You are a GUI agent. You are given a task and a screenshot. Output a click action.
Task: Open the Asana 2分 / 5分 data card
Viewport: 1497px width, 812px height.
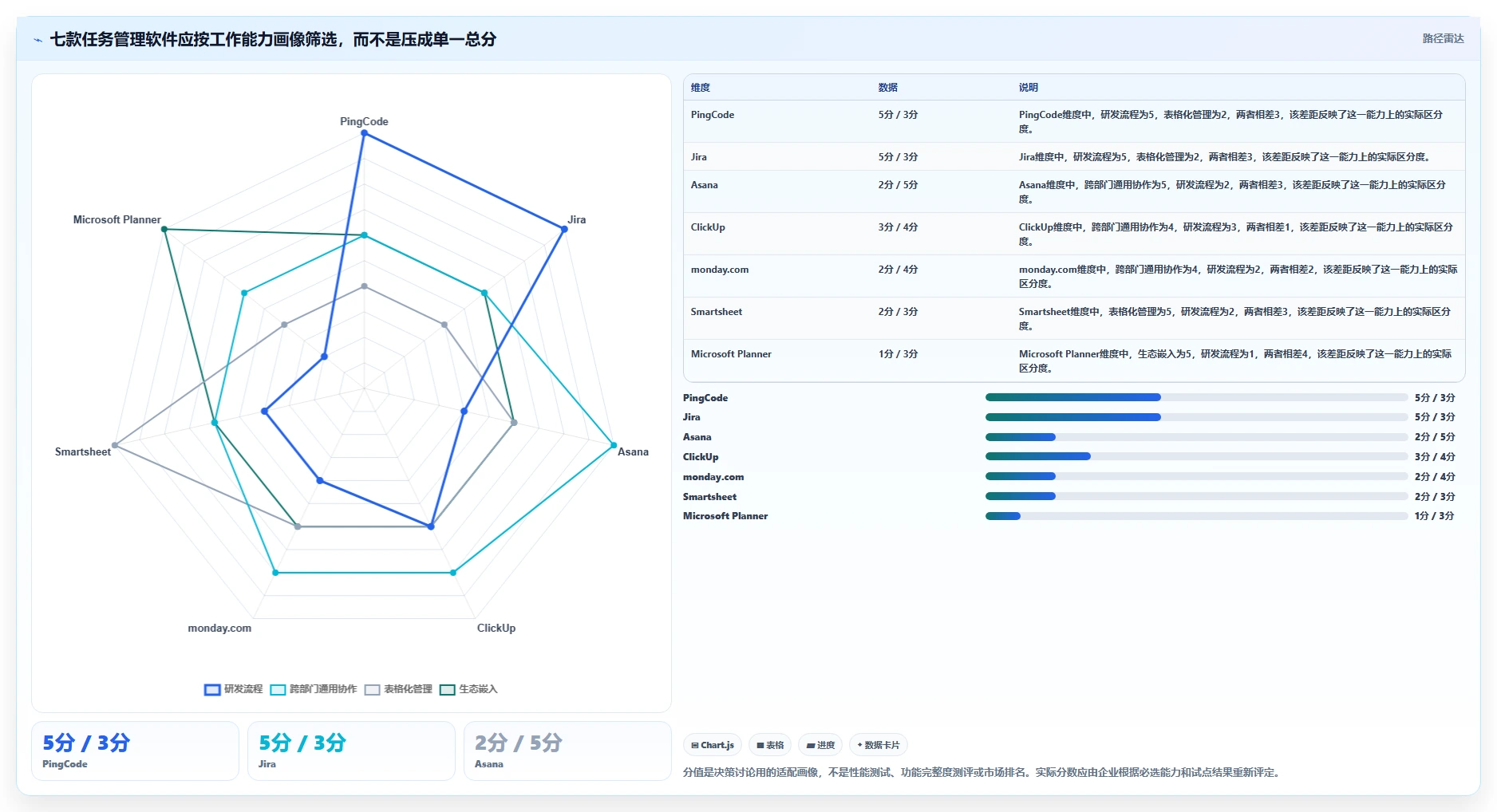(567, 751)
